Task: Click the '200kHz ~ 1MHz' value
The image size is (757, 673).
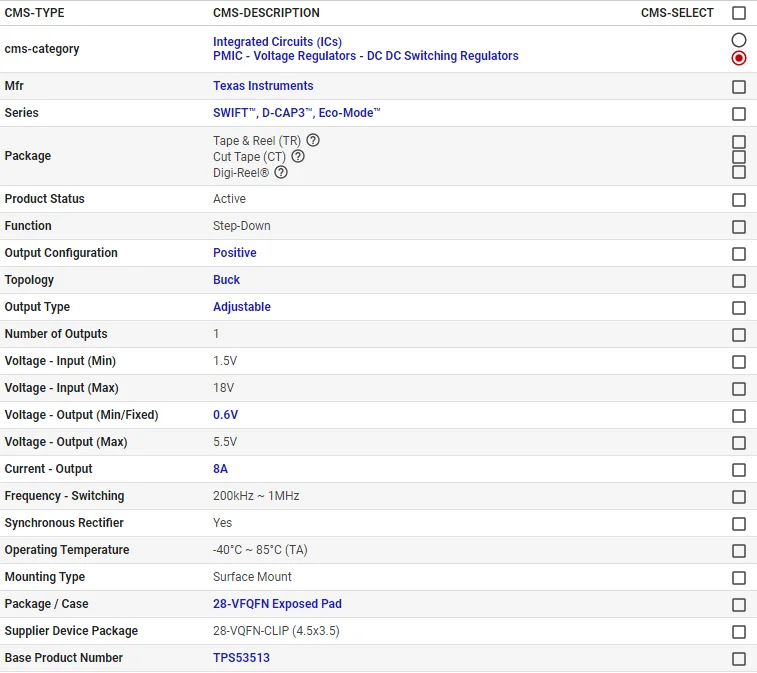Action: [256, 496]
